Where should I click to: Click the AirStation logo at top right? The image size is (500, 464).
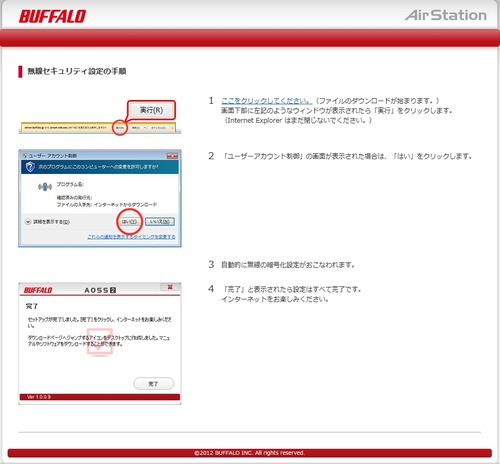[x=445, y=15]
